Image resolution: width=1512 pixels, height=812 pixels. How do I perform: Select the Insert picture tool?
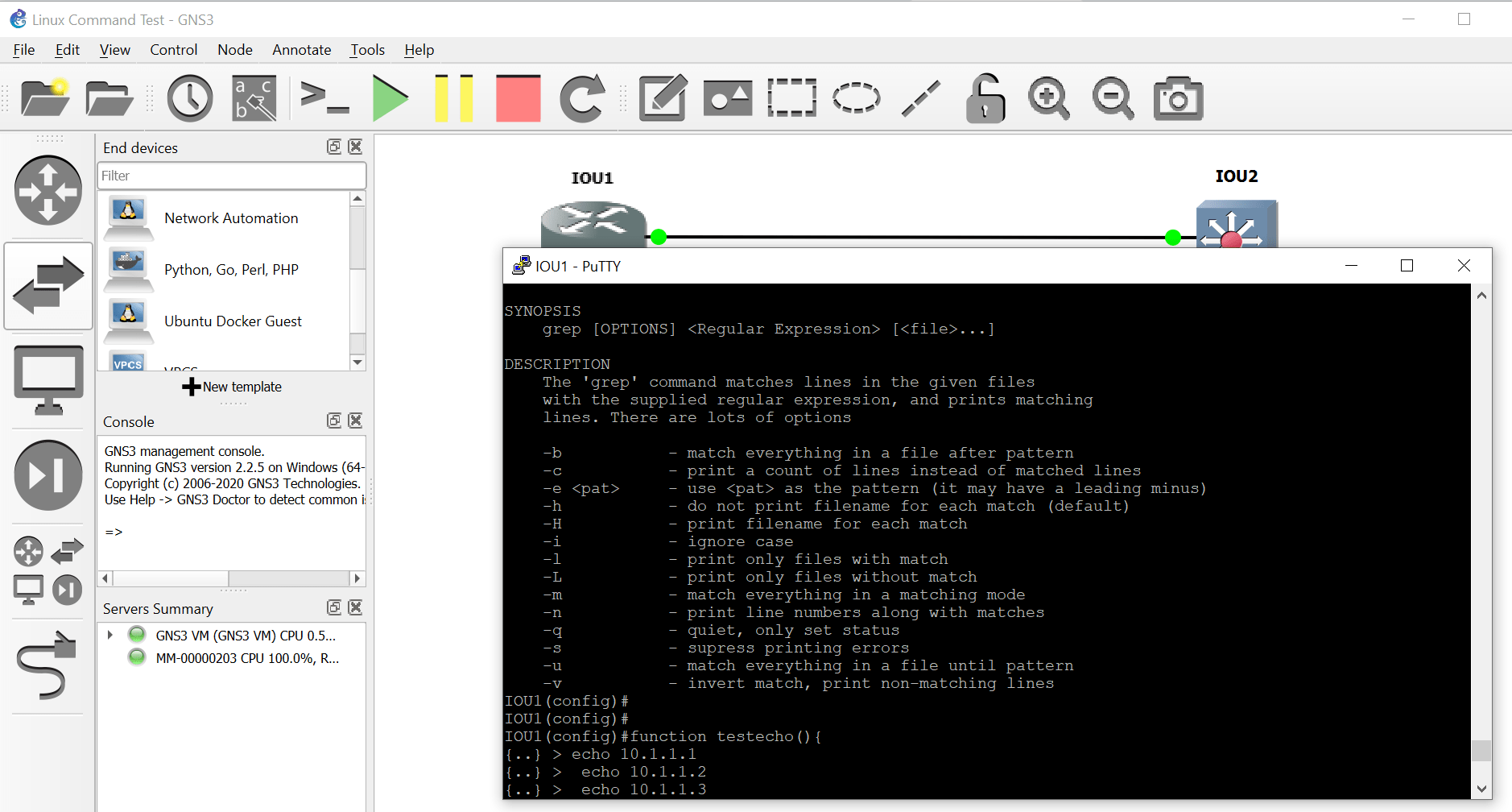click(728, 98)
